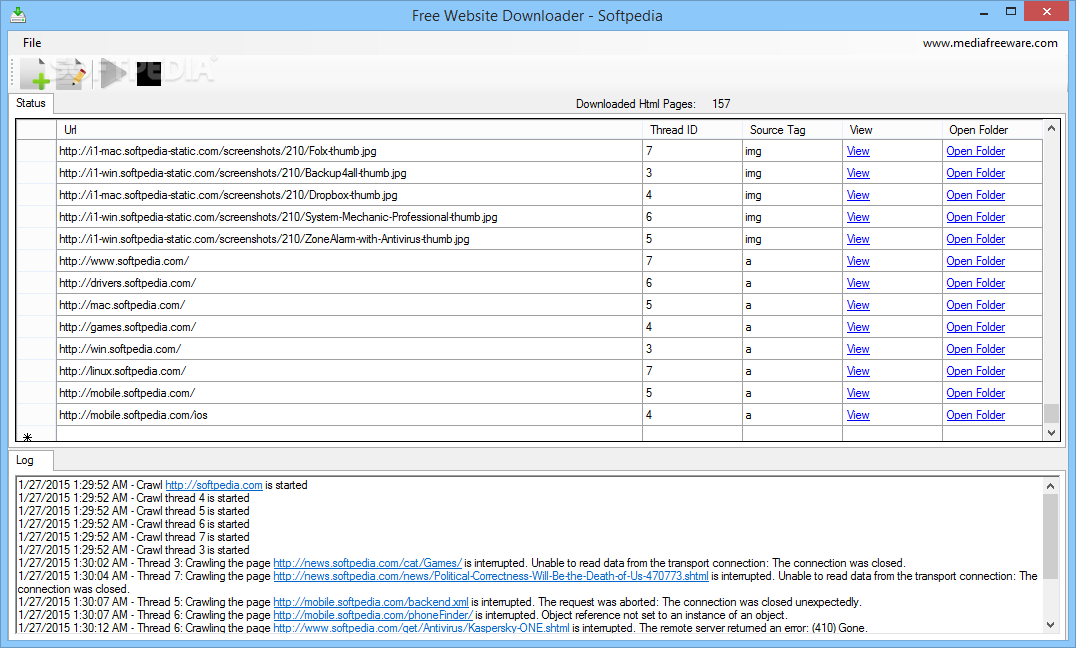View the mac.softpedia.com entry
This screenshot has height=648, width=1076.
coord(858,305)
